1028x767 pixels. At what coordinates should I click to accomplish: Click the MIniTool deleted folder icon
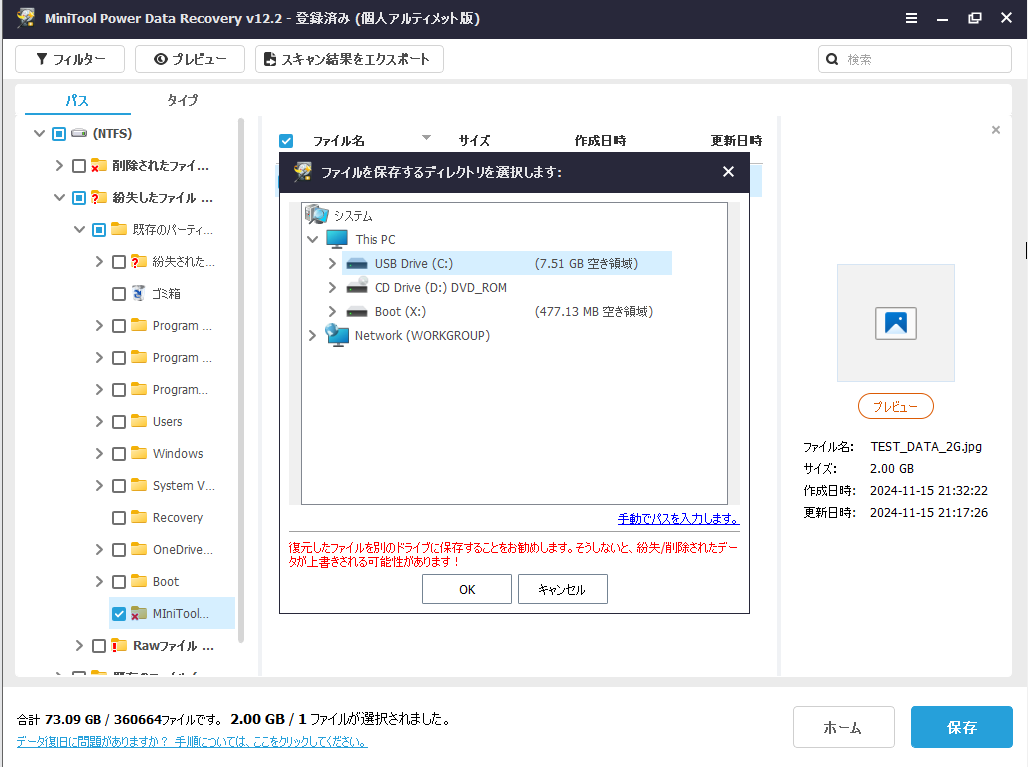point(139,614)
